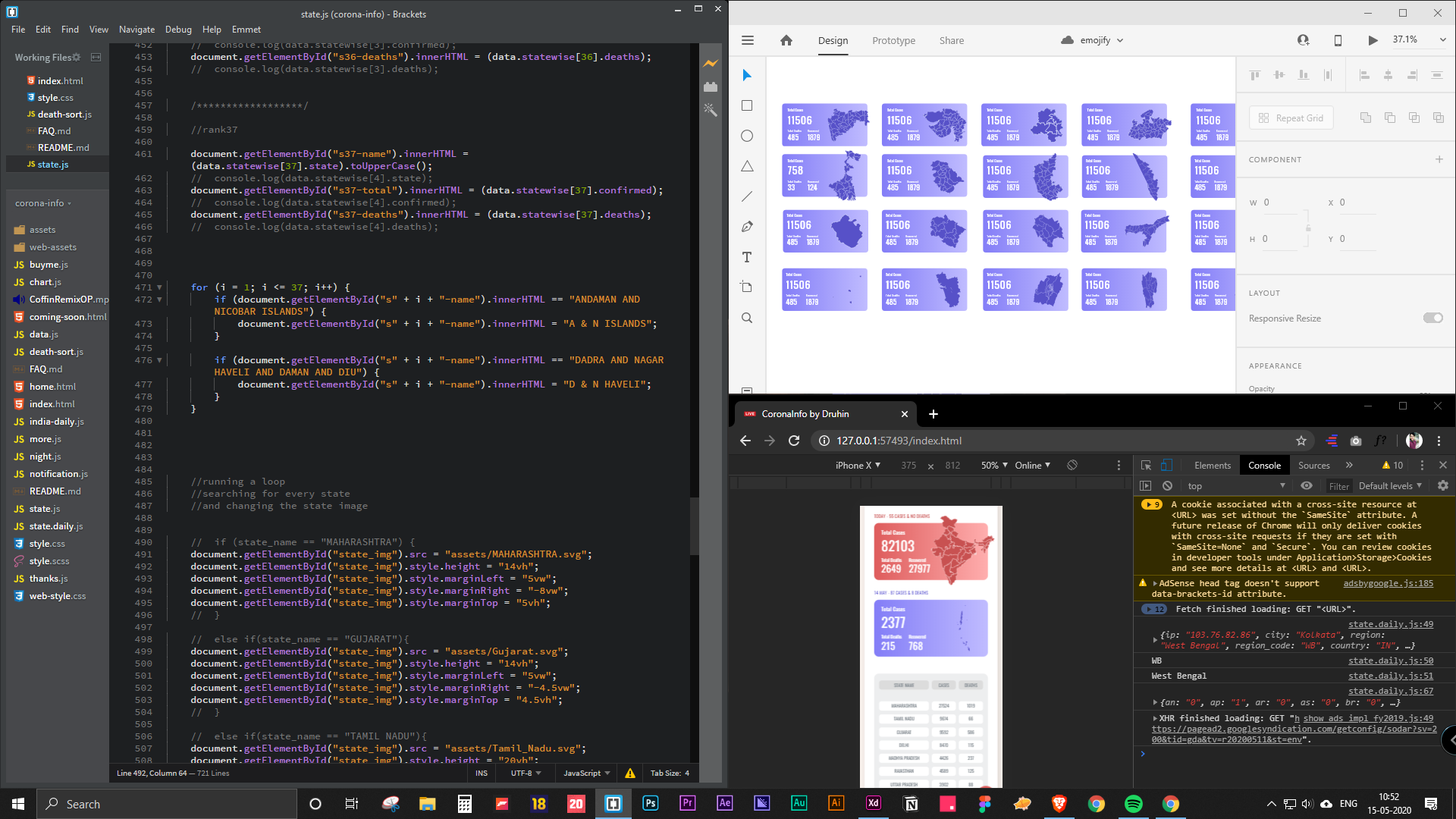Select the Rectangle tool in Adobe XD
The height and width of the screenshot is (819, 1456).
[x=747, y=105]
